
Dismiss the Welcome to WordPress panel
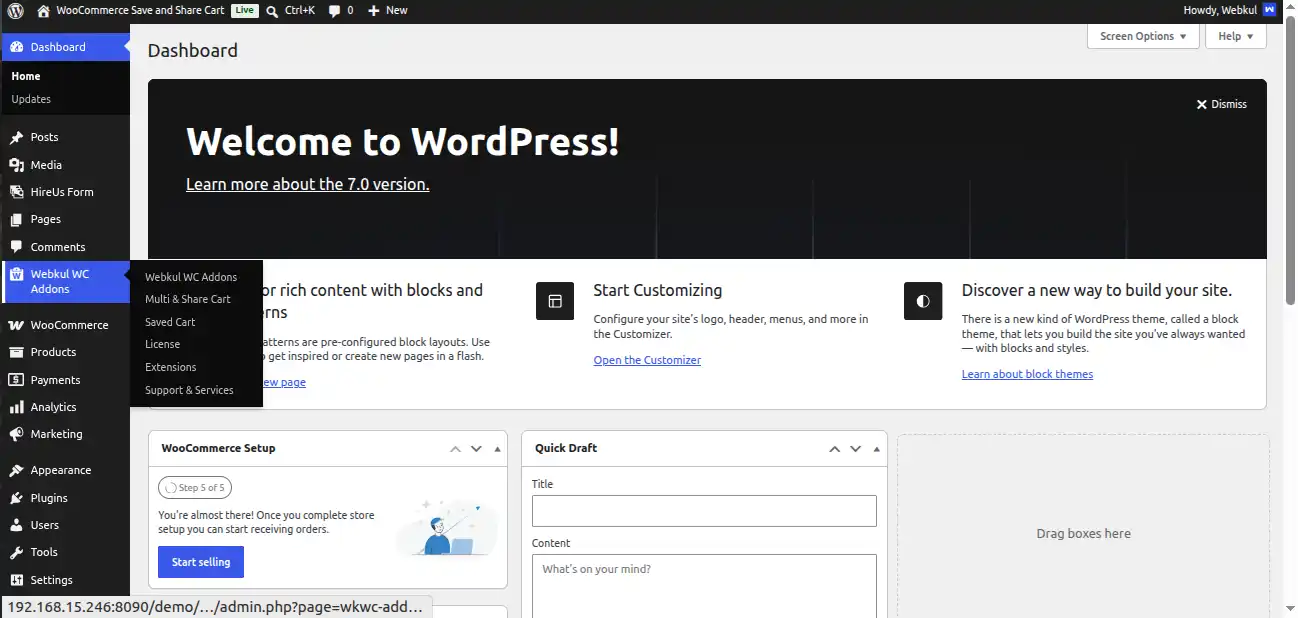coord(1222,104)
